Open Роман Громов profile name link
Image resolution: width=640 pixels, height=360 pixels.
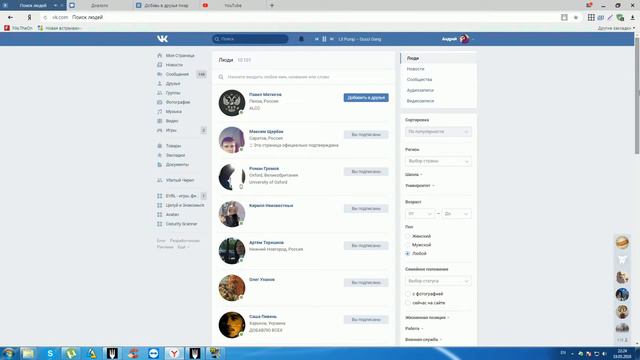tap(264, 168)
